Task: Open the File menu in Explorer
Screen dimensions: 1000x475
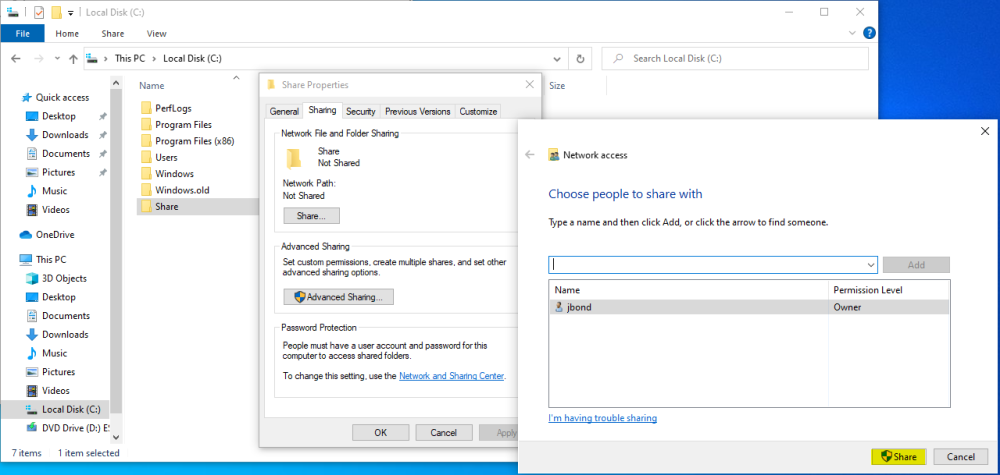Action: [x=22, y=34]
